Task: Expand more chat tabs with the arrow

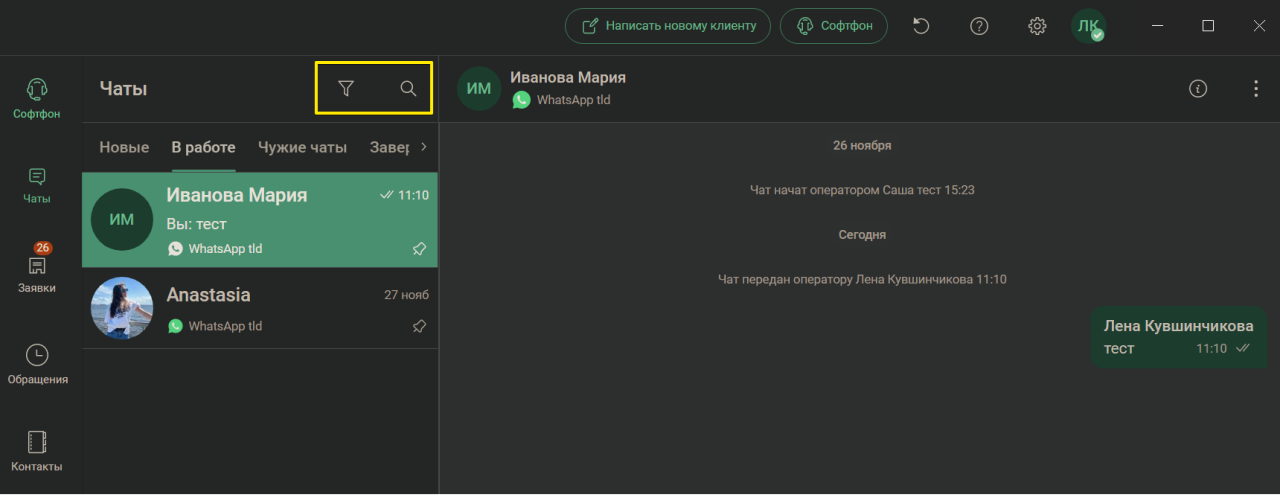Action: click(424, 147)
